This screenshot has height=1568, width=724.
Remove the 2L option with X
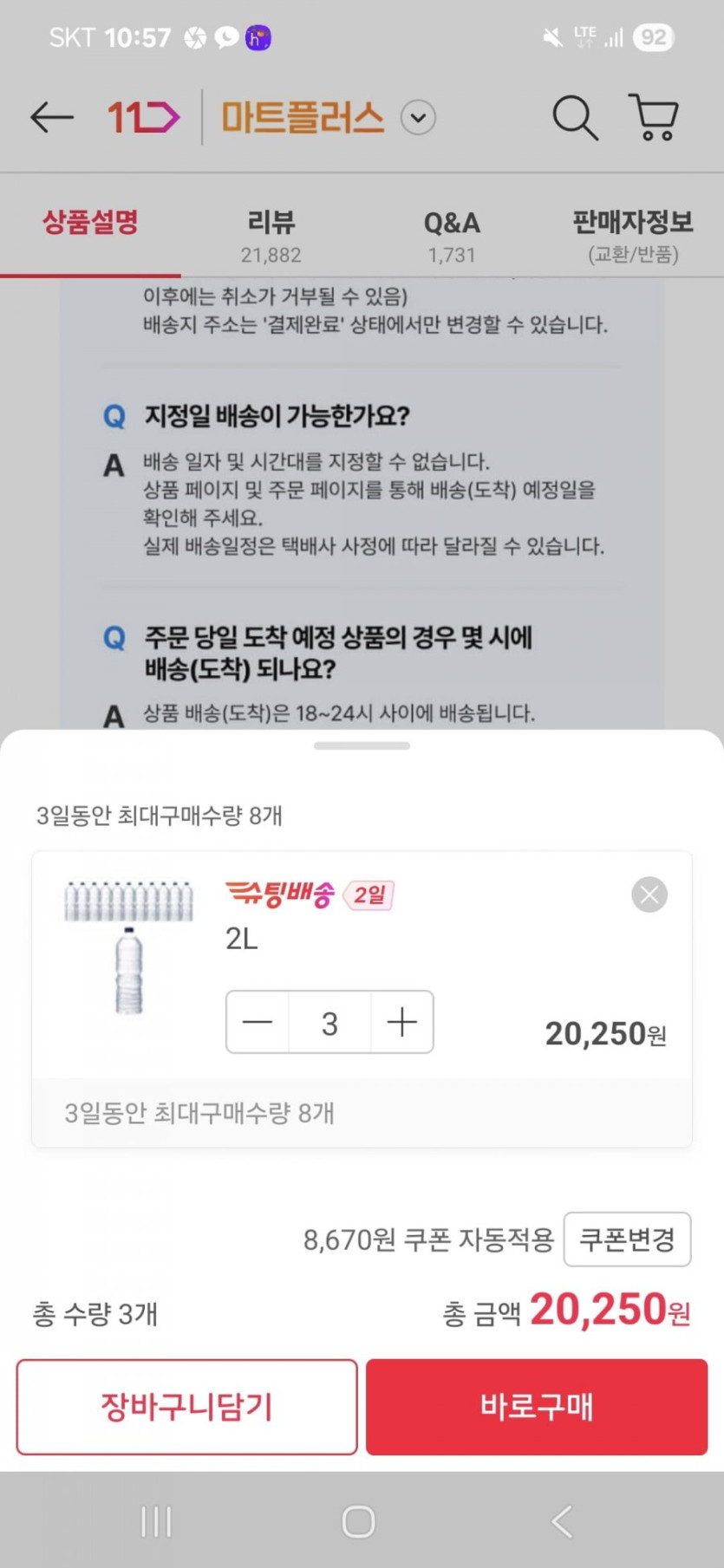click(x=649, y=895)
